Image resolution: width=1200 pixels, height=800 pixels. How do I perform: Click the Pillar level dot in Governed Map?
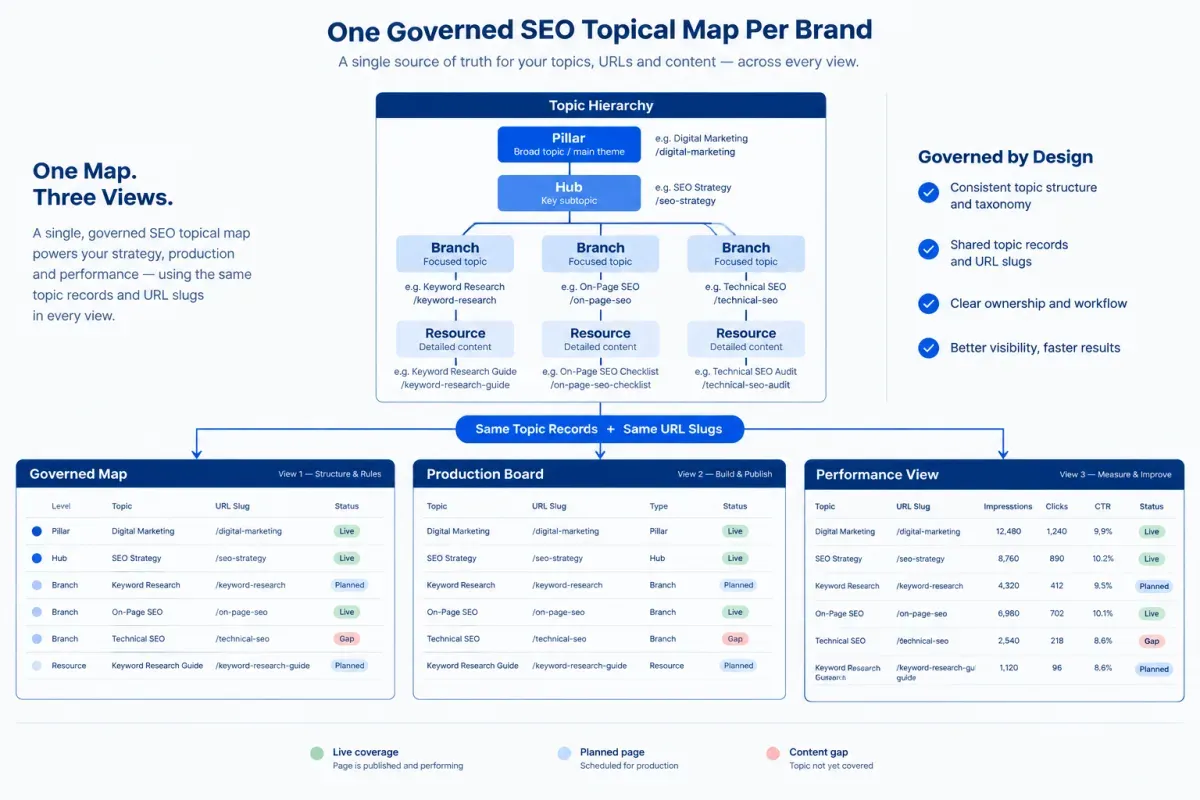point(37,531)
